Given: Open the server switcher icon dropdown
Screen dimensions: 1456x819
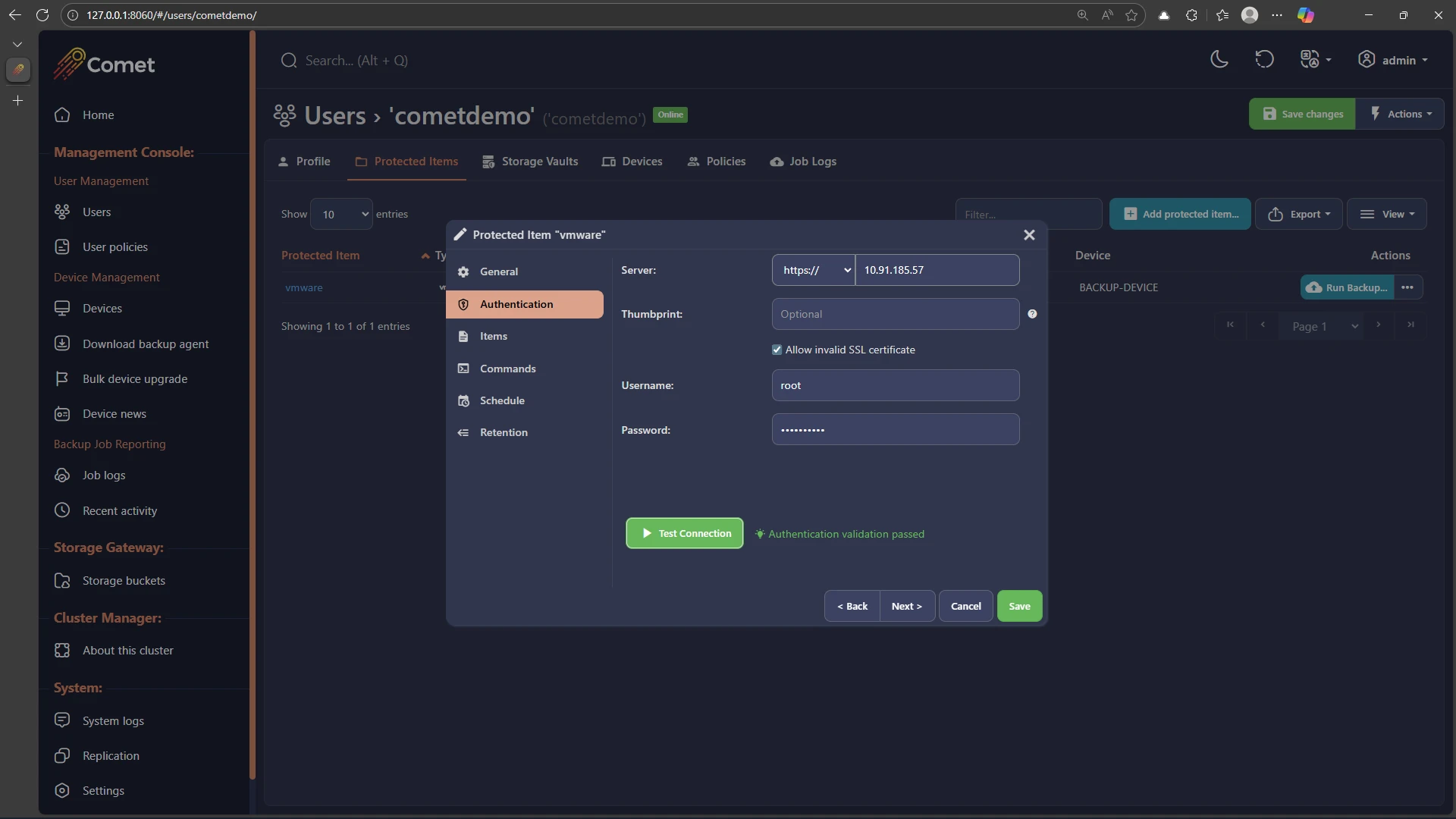Looking at the screenshot, I should coord(1316,60).
